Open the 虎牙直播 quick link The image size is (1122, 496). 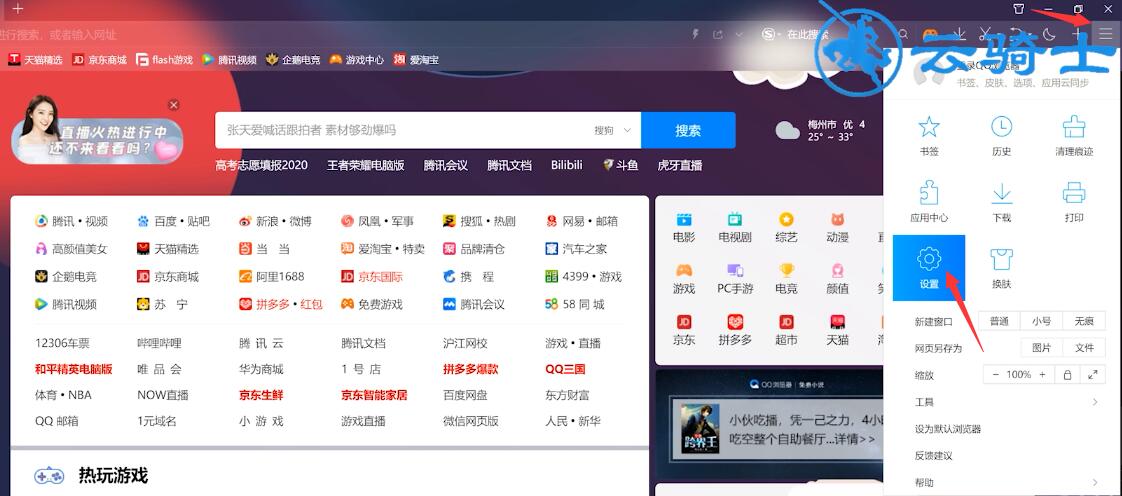click(680, 165)
